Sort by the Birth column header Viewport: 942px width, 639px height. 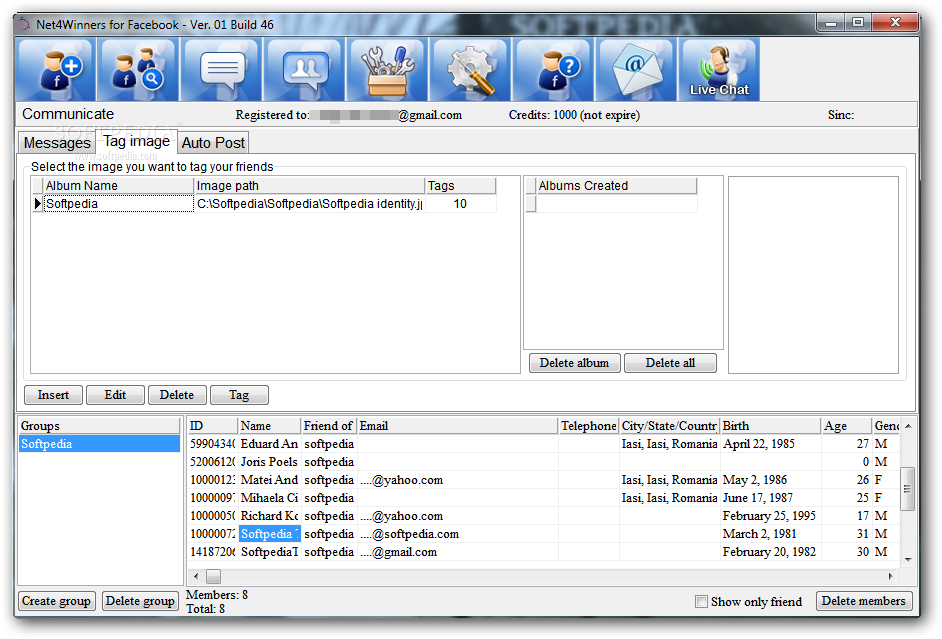pos(771,426)
